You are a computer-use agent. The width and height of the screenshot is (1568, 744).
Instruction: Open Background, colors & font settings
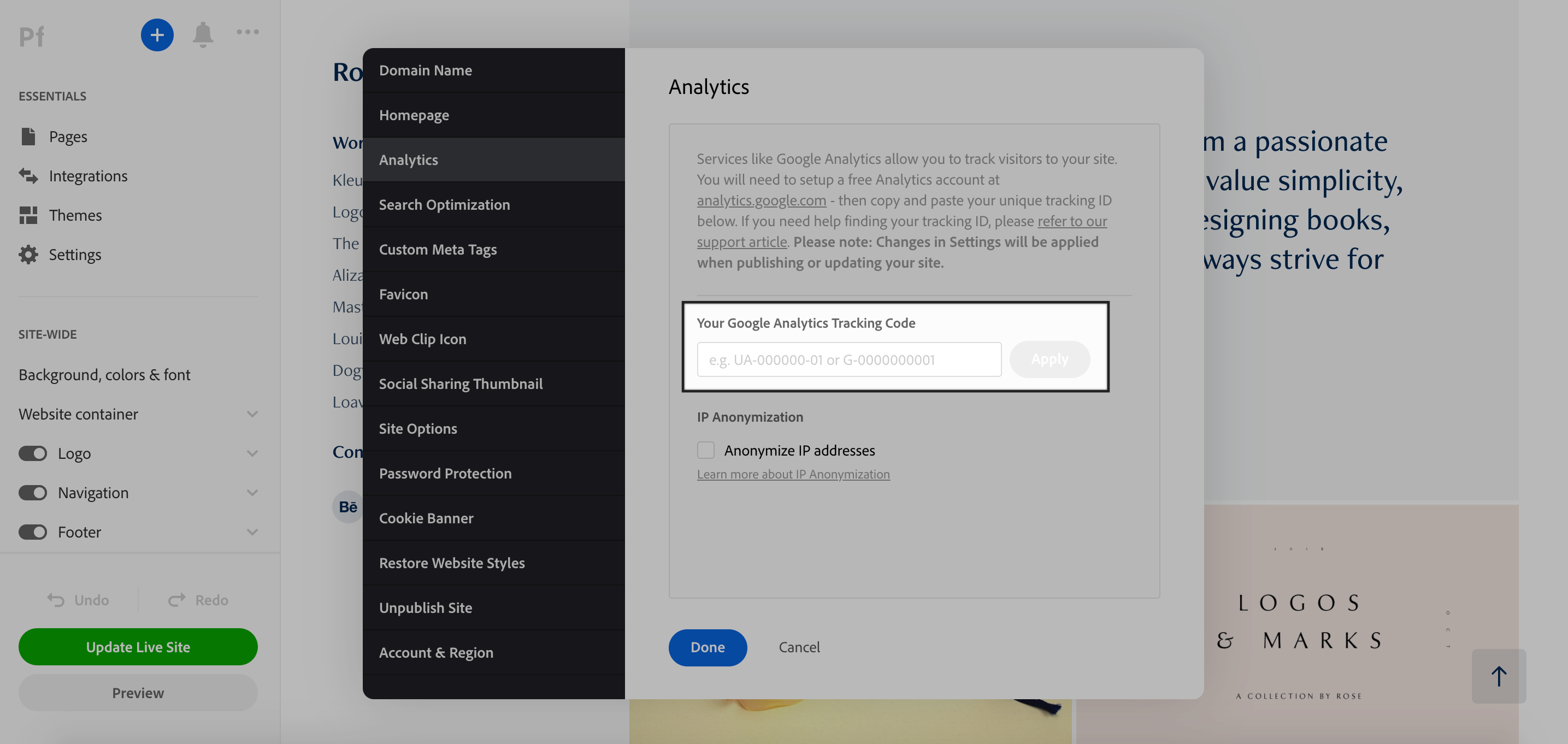click(x=104, y=374)
